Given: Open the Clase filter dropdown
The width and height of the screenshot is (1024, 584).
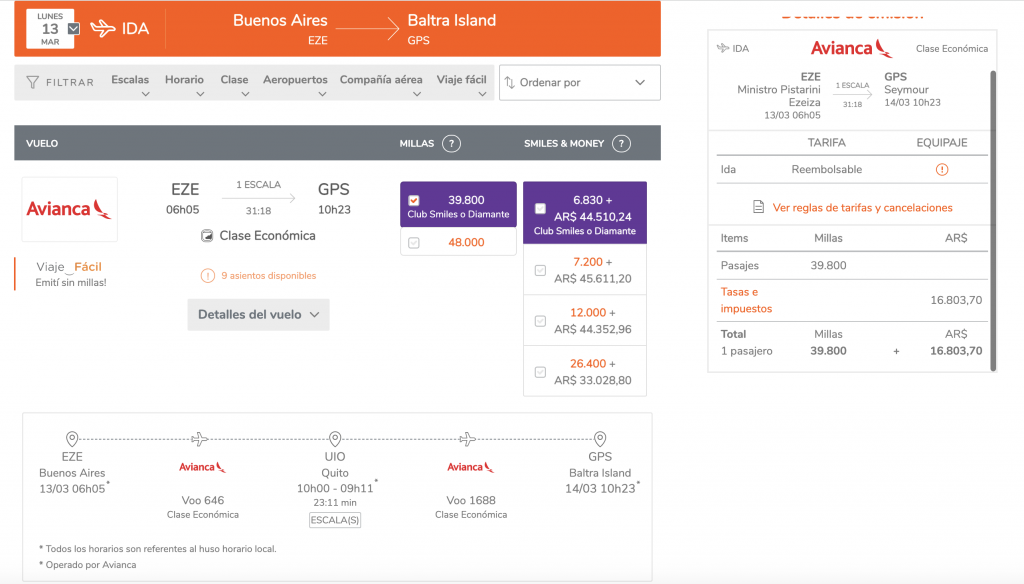Looking at the screenshot, I should click(x=234, y=84).
